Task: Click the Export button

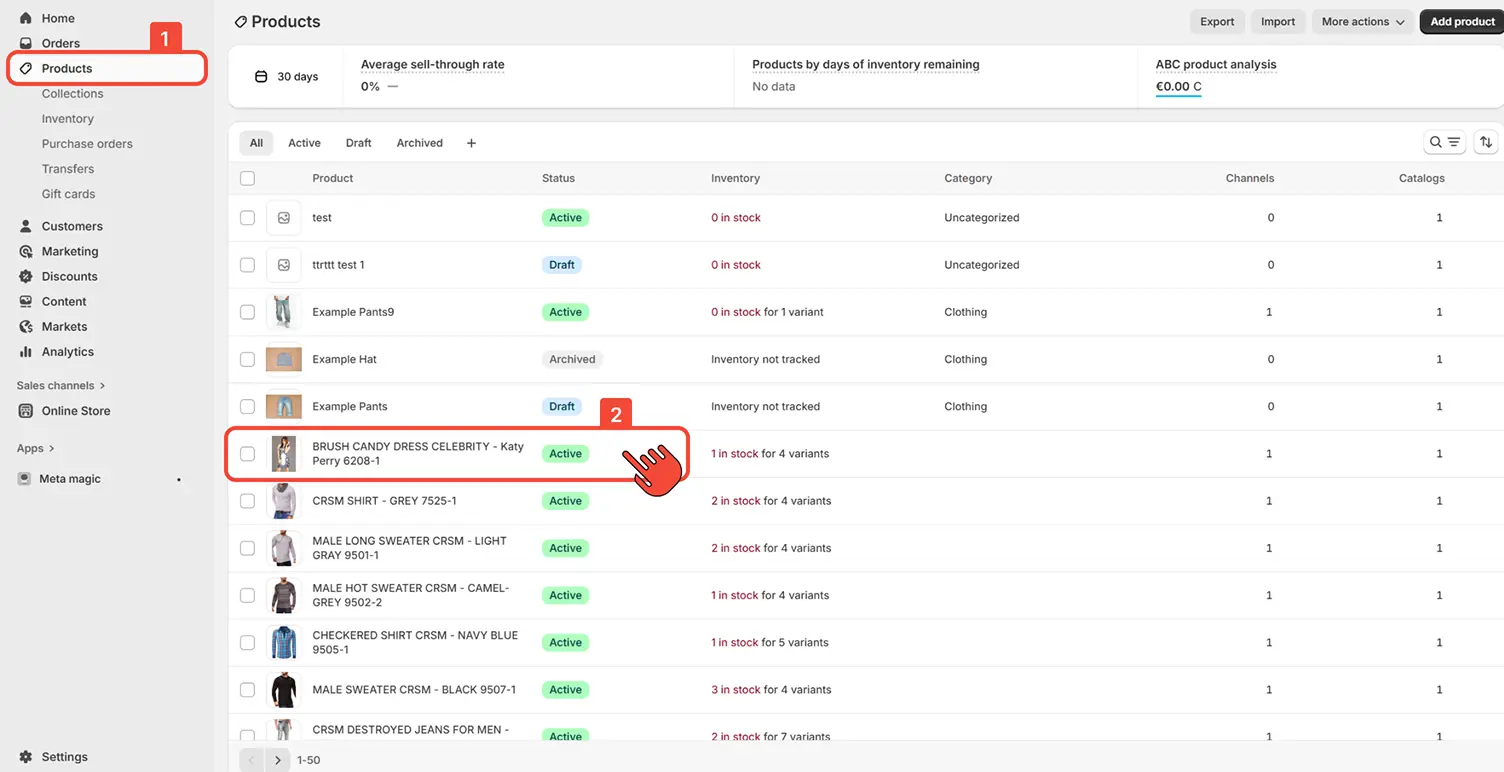Action: [x=1217, y=22]
